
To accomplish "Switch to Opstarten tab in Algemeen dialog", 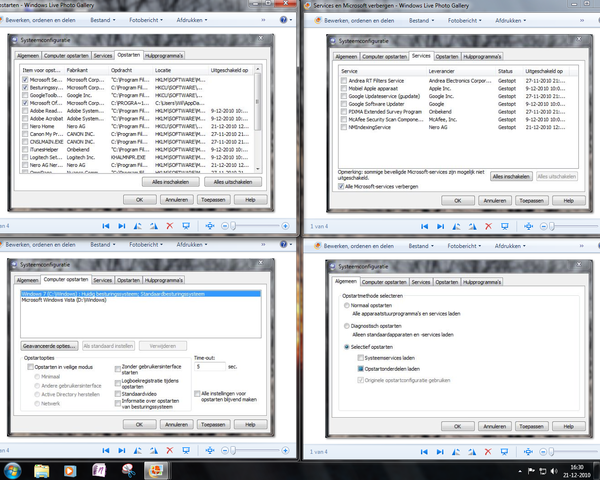I will click(447, 282).
